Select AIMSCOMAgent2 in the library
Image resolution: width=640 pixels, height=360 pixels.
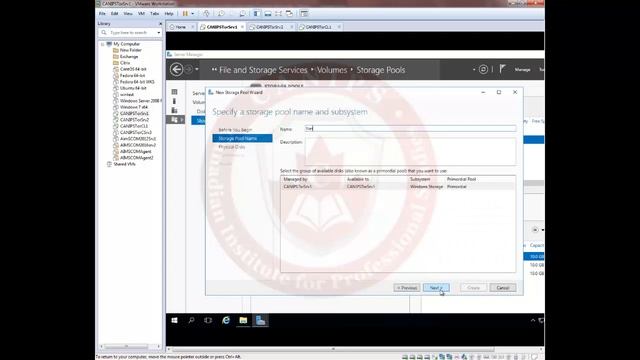pyautogui.click(x=136, y=158)
